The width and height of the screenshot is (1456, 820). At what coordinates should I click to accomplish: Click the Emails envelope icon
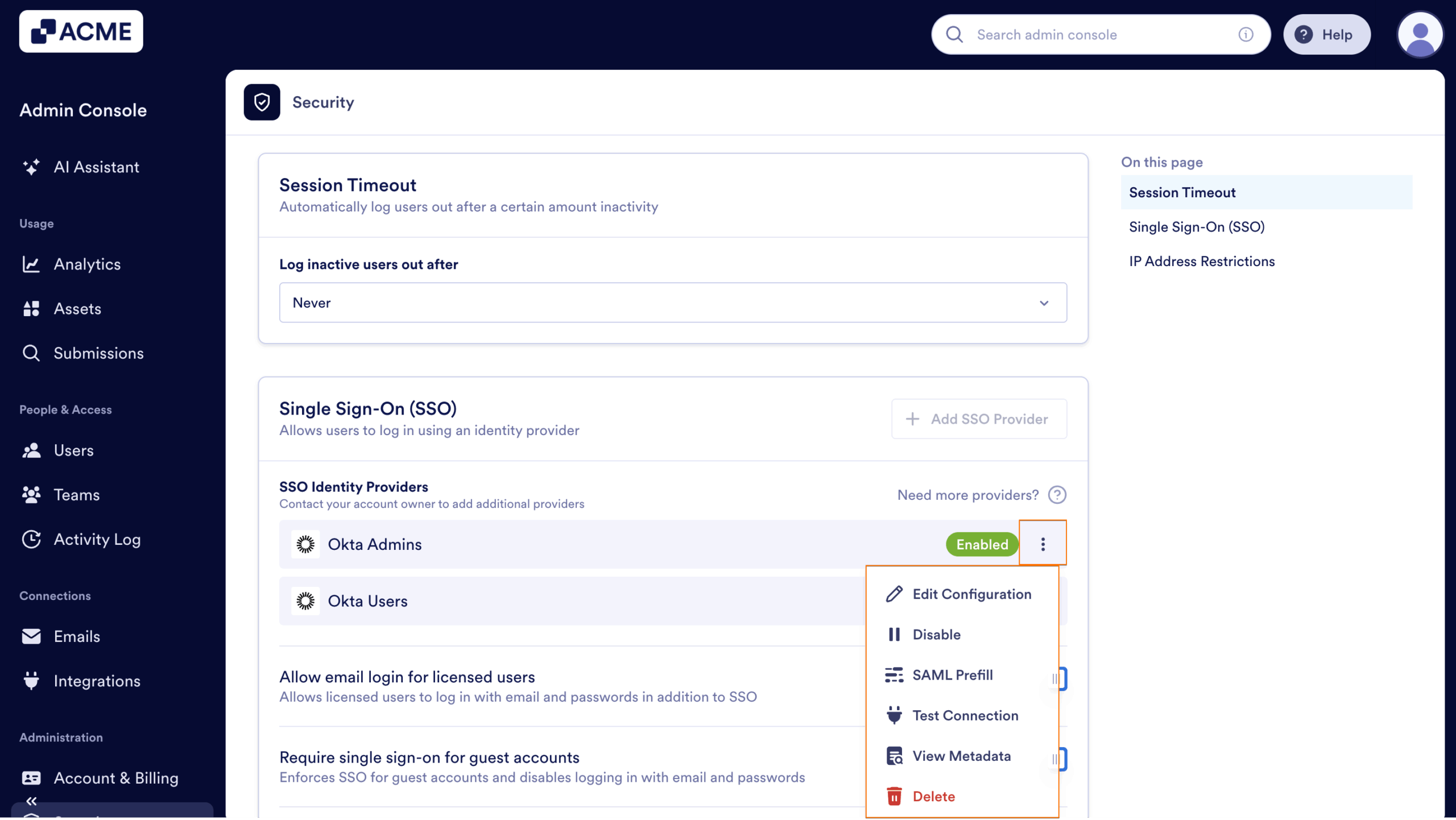(31, 636)
